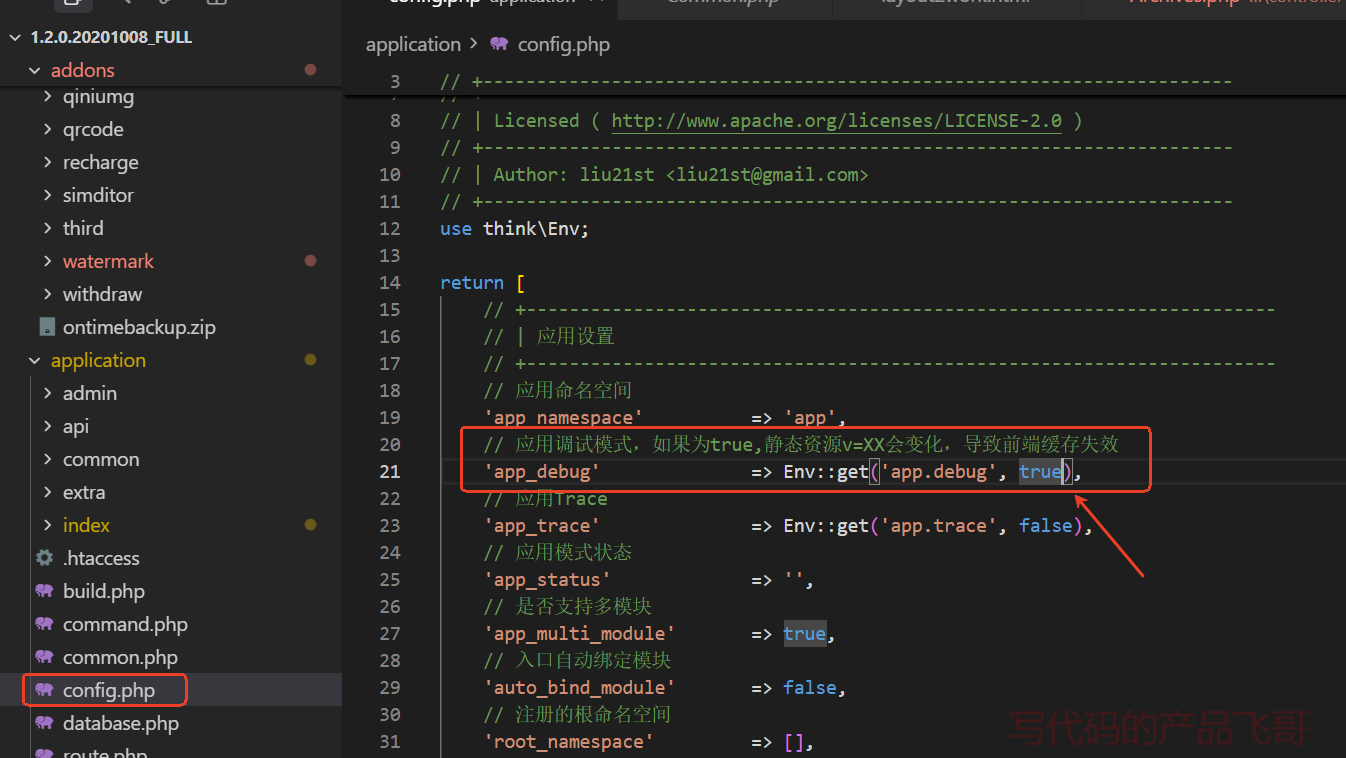Place cursor on 'app_trace' config key
The image size is (1346, 758).
pos(541,525)
